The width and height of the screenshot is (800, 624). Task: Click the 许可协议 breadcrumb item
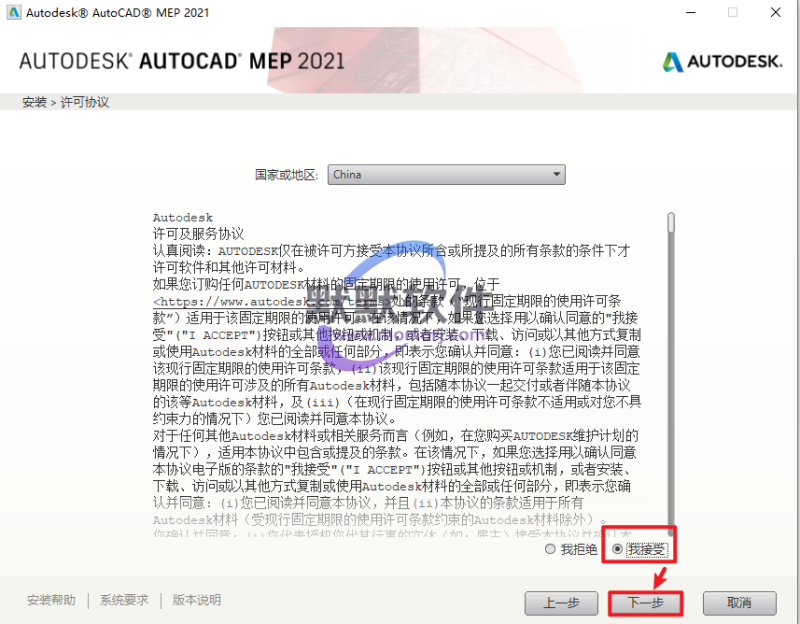(85, 103)
